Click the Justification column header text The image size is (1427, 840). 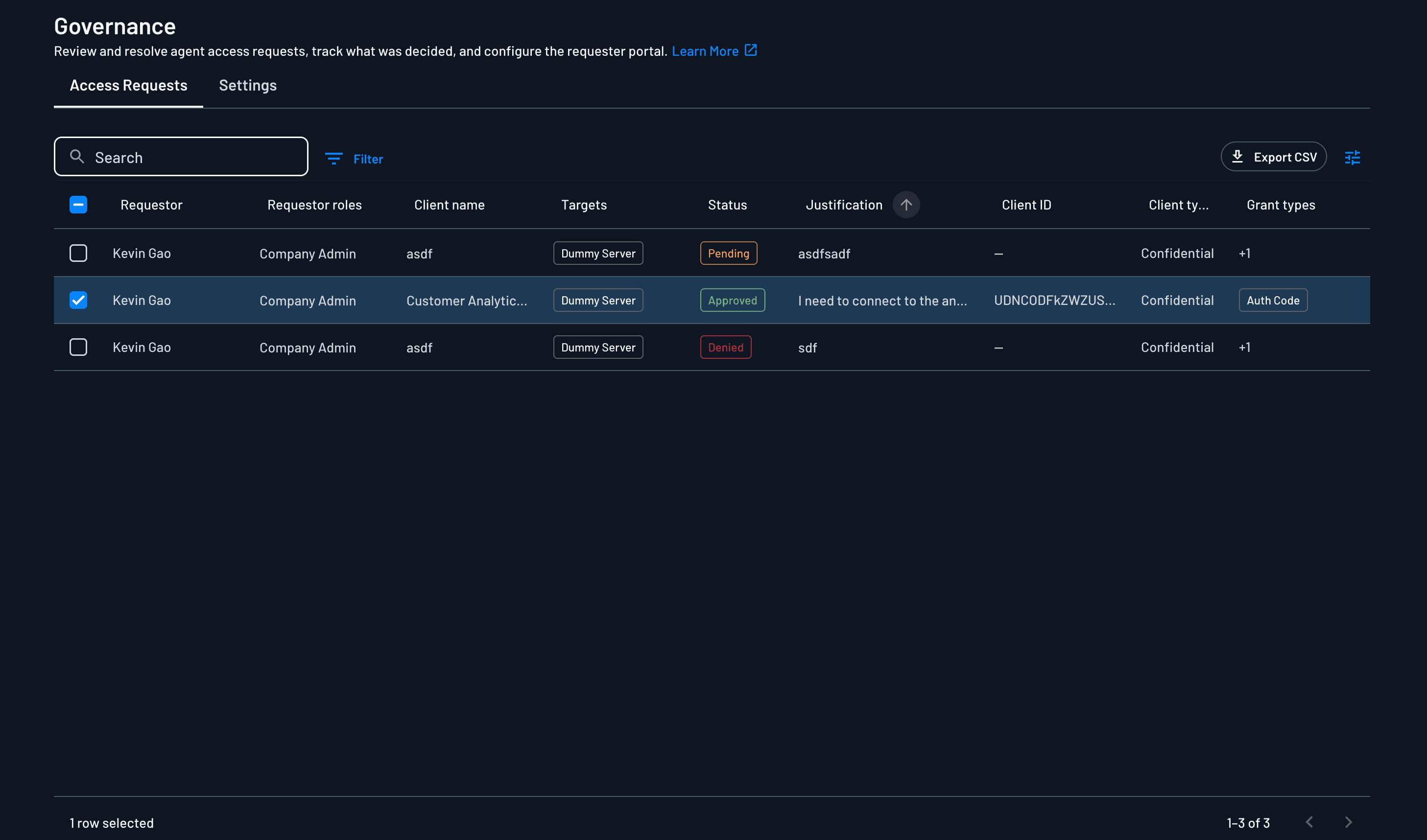coord(844,205)
